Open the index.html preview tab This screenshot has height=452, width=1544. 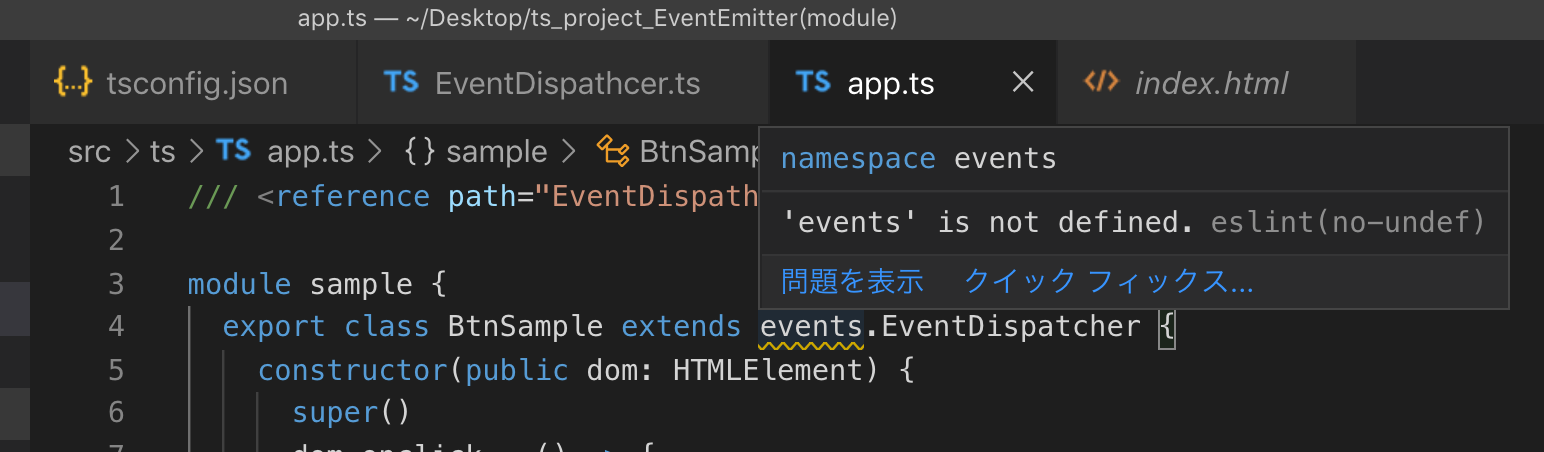[1211, 83]
